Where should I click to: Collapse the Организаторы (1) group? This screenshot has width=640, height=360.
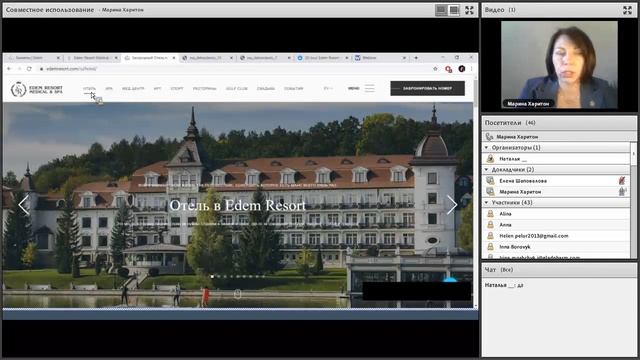486,147
